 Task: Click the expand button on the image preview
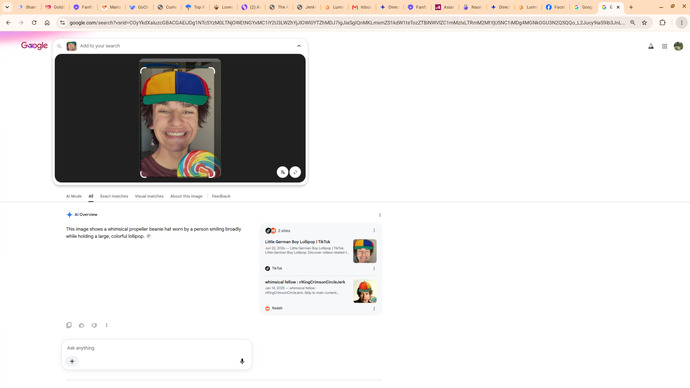pyautogui.click(x=295, y=172)
